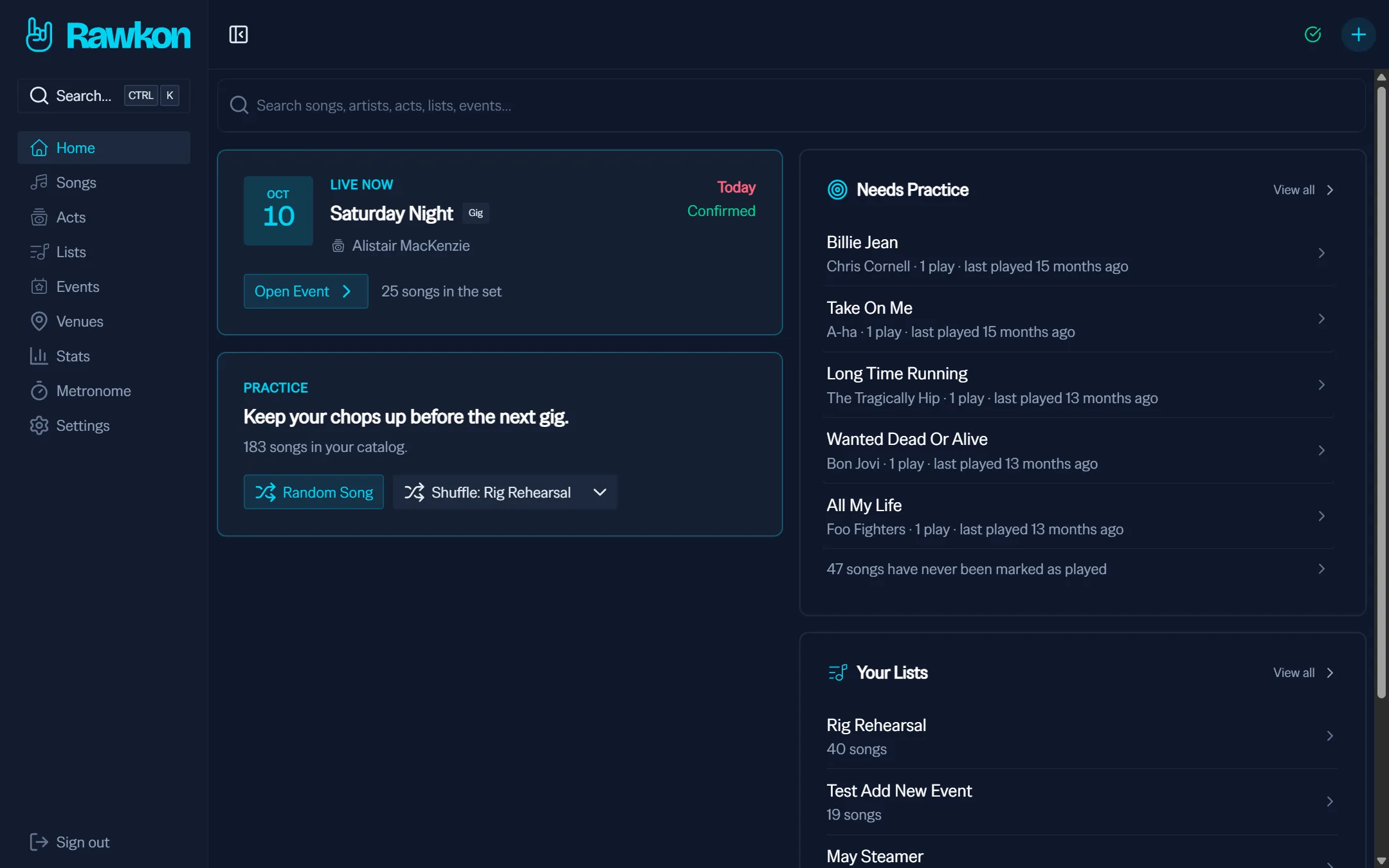
Task: Open the Rig Rehearsal list
Action: pyautogui.click(x=1081, y=736)
